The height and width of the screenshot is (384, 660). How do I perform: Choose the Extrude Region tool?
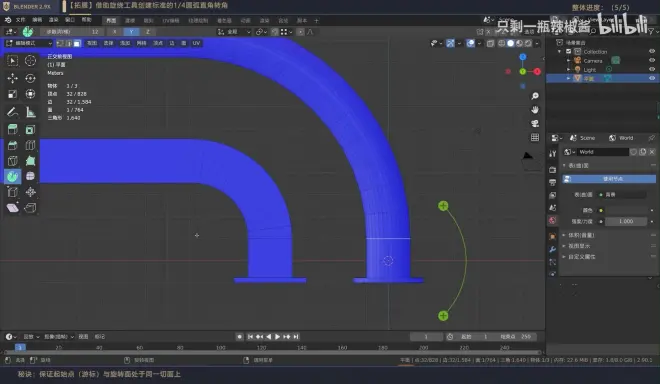pyautogui.click(x=13, y=129)
